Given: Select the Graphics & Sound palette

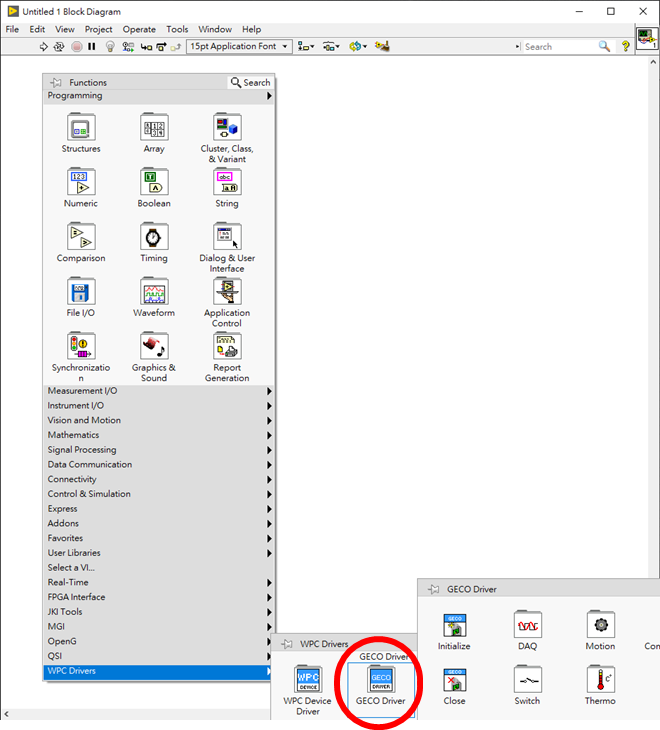Looking at the screenshot, I should [x=154, y=347].
